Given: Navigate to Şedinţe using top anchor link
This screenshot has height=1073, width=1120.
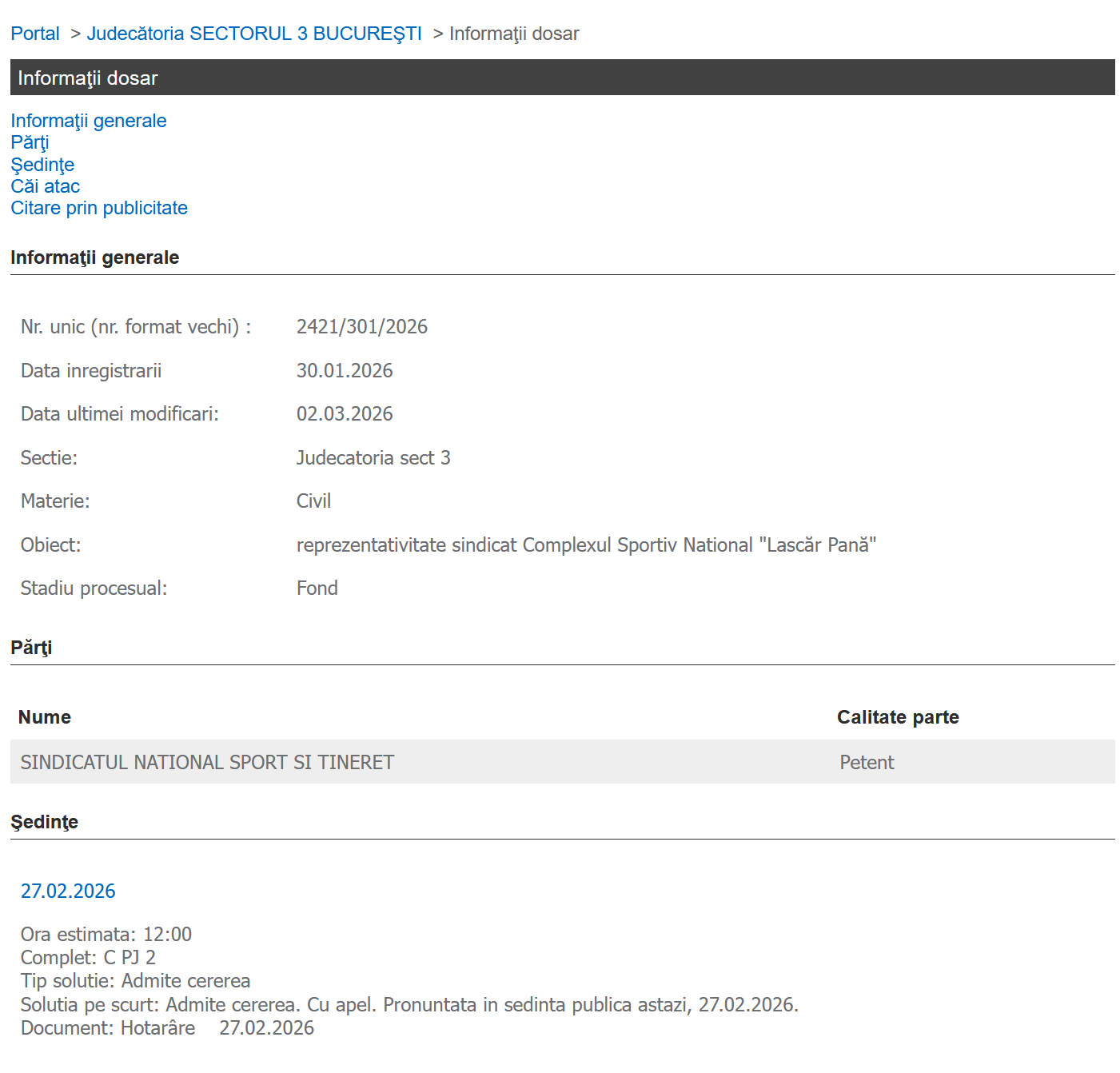Looking at the screenshot, I should (42, 165).
